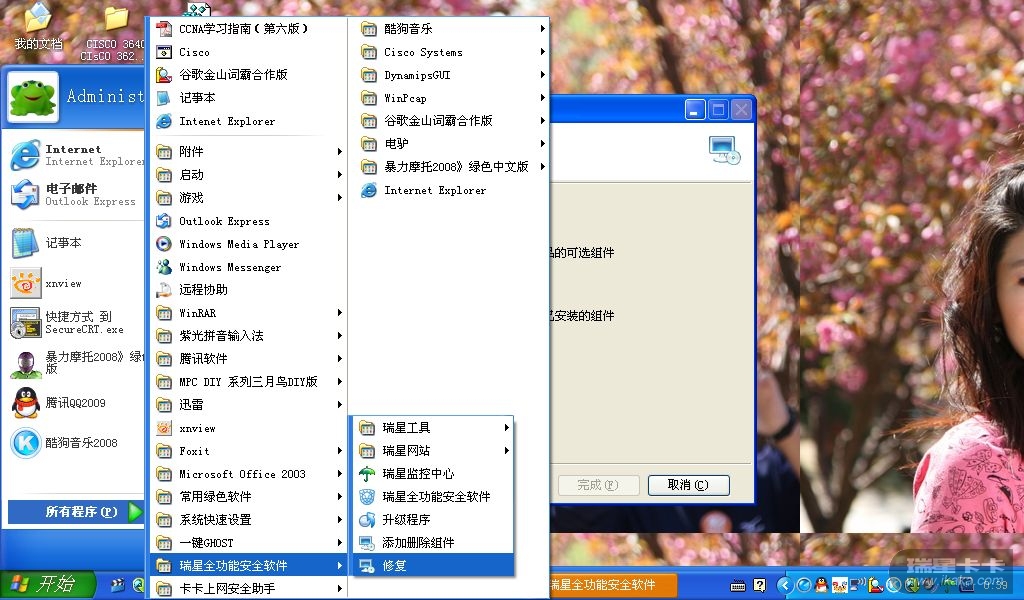The height and width of the screenshot is (600, 1024).
Task: Expand 紫光拼音输入法 submenu
Action: [x=248, y=336]
